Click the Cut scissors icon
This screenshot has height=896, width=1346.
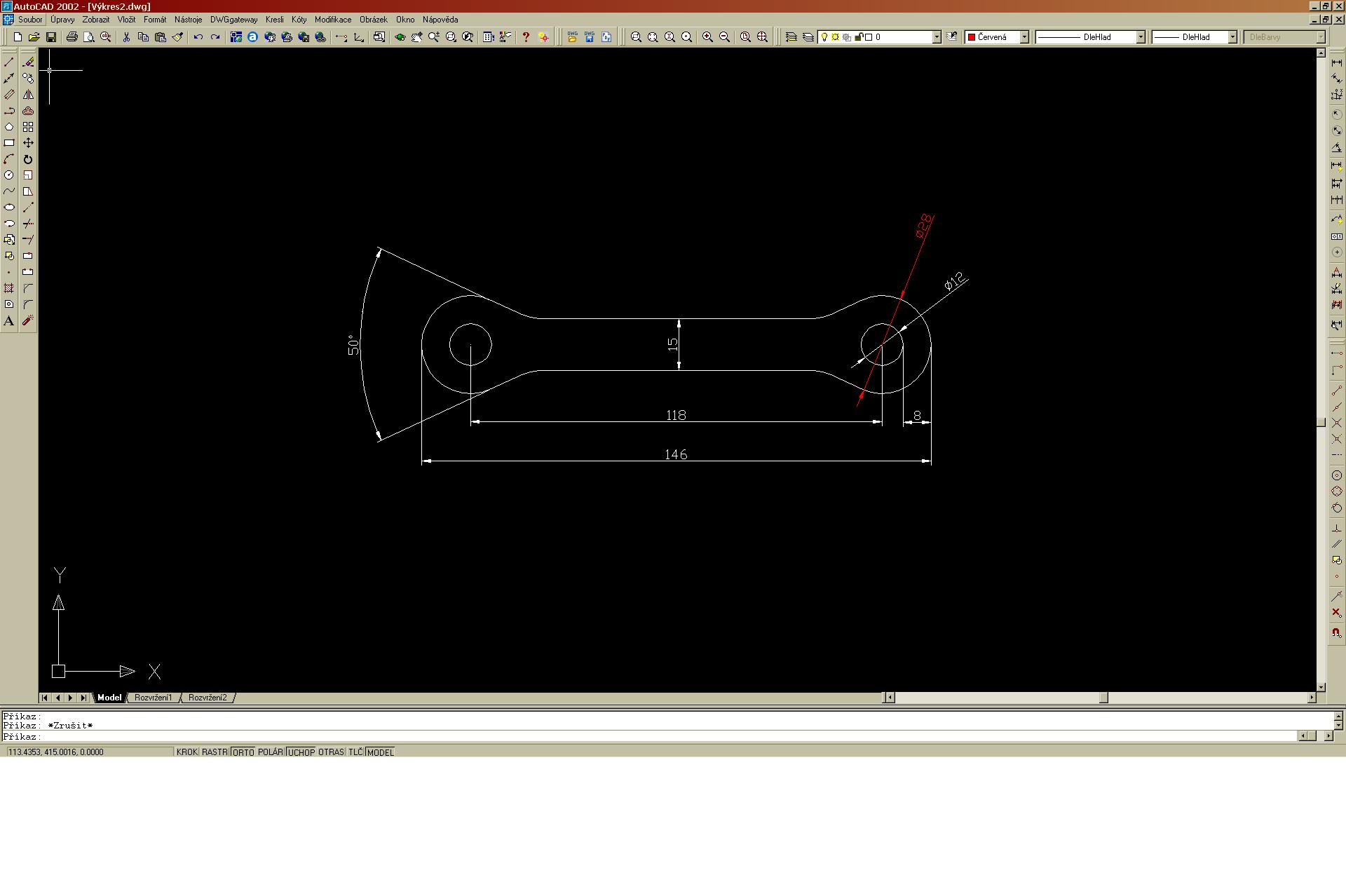click(x=126, y=37)
